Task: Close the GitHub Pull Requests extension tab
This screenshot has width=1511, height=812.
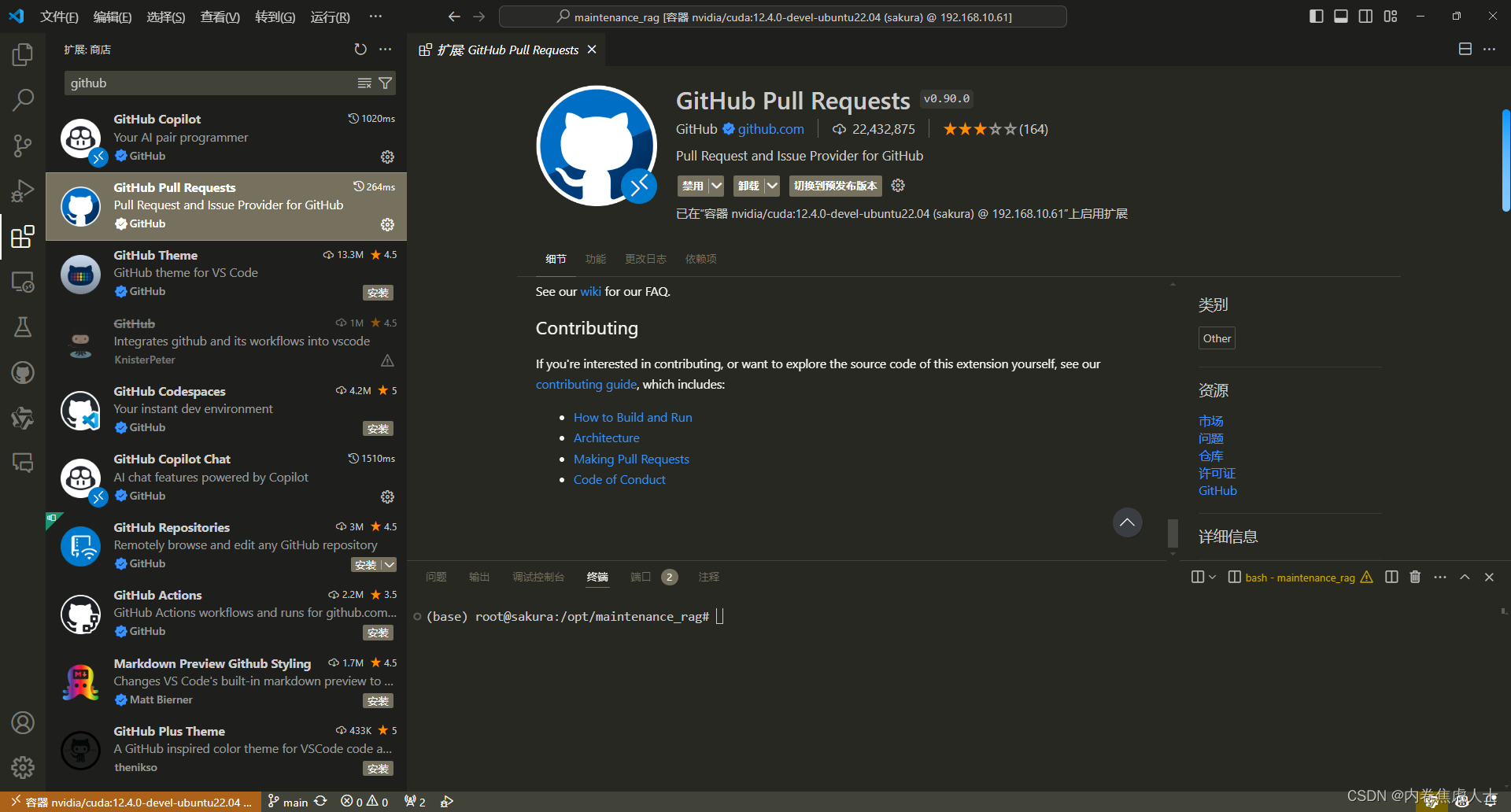Action: click(x=592, y=50)
